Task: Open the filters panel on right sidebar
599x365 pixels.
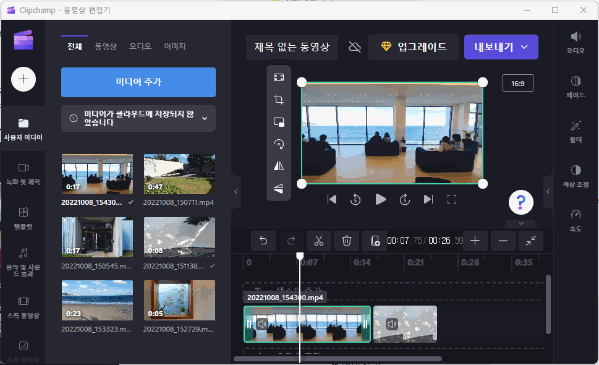Action: [575, 131]
